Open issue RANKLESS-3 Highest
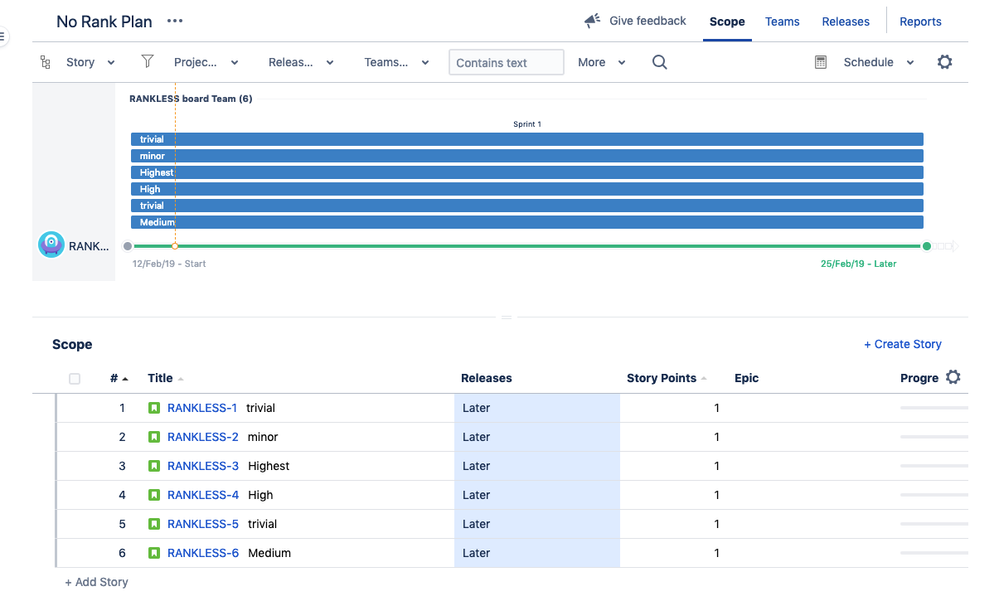The width and height of the screenshot is (999, 591). (x=203, y=466)
